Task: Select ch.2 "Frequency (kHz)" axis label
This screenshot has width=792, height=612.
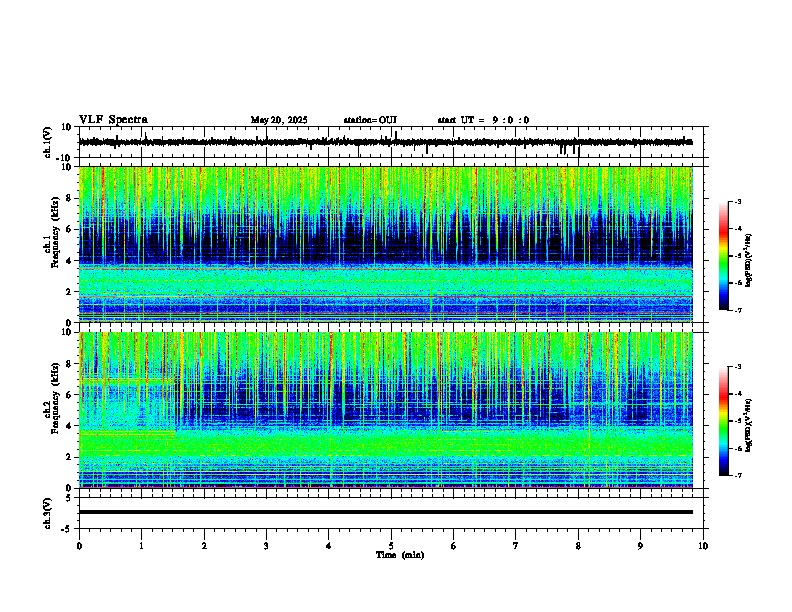Action: (x=56, y=398)
